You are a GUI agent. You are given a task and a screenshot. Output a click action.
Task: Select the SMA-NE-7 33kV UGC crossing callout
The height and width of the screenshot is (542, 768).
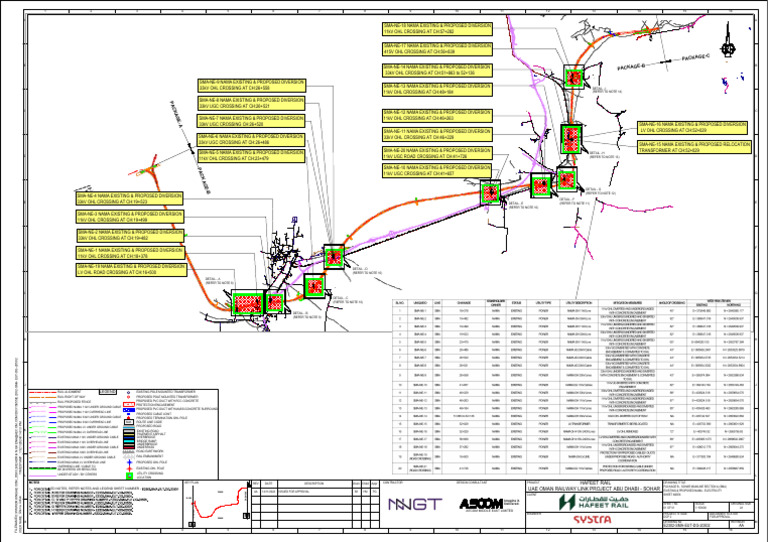click(x=251, y=121)
